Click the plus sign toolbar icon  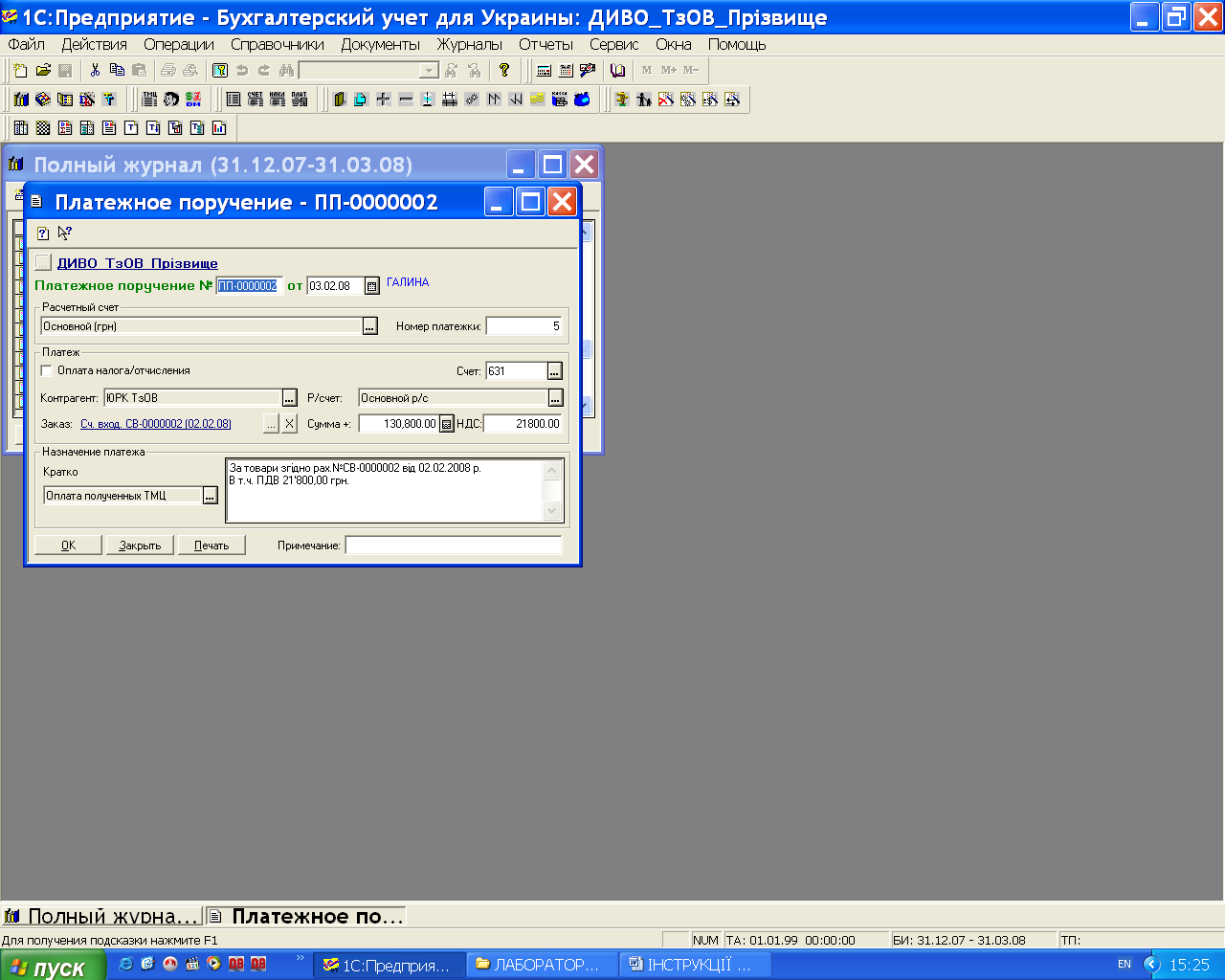pos(383,99)
